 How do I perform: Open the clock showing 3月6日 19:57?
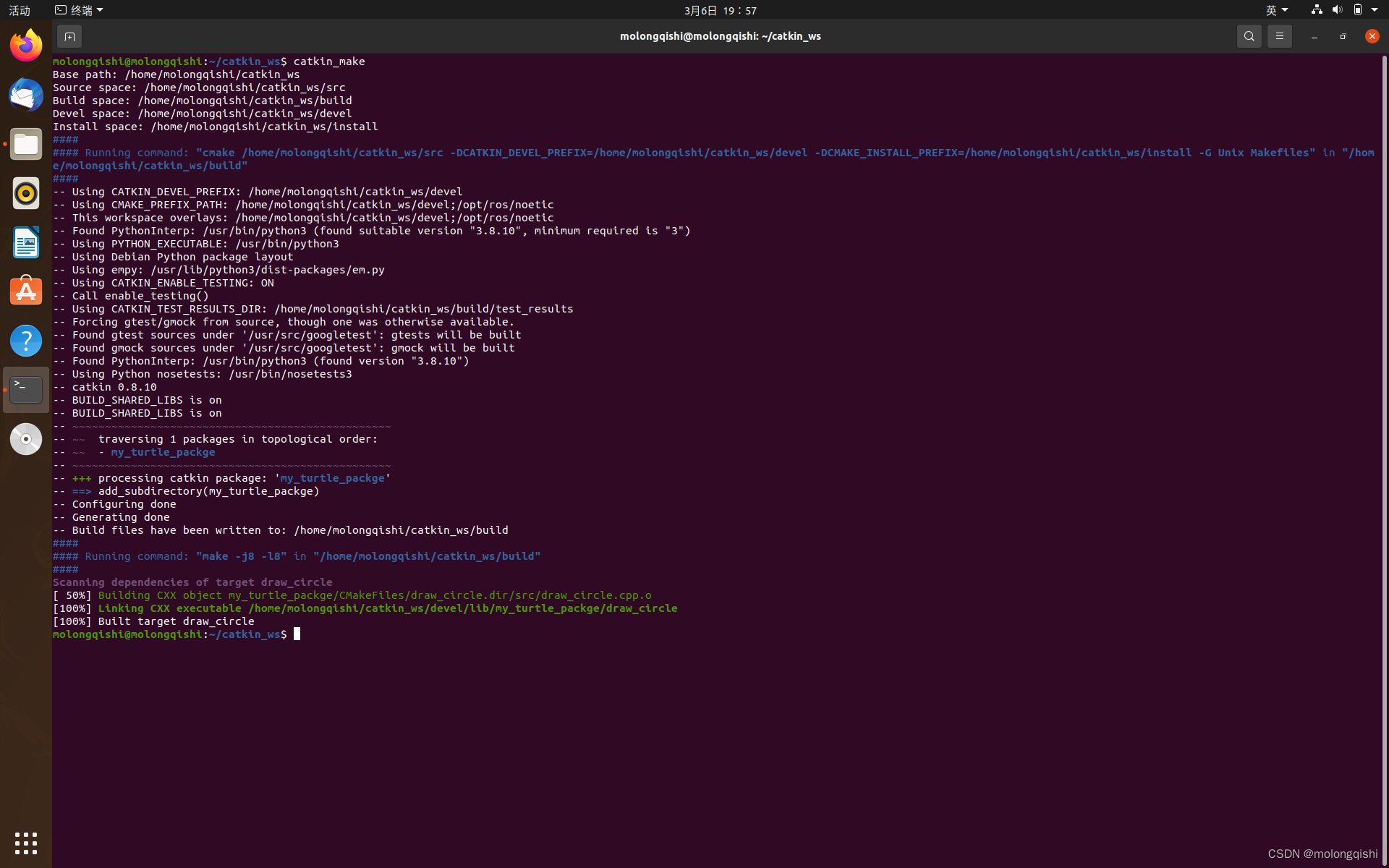720,10
